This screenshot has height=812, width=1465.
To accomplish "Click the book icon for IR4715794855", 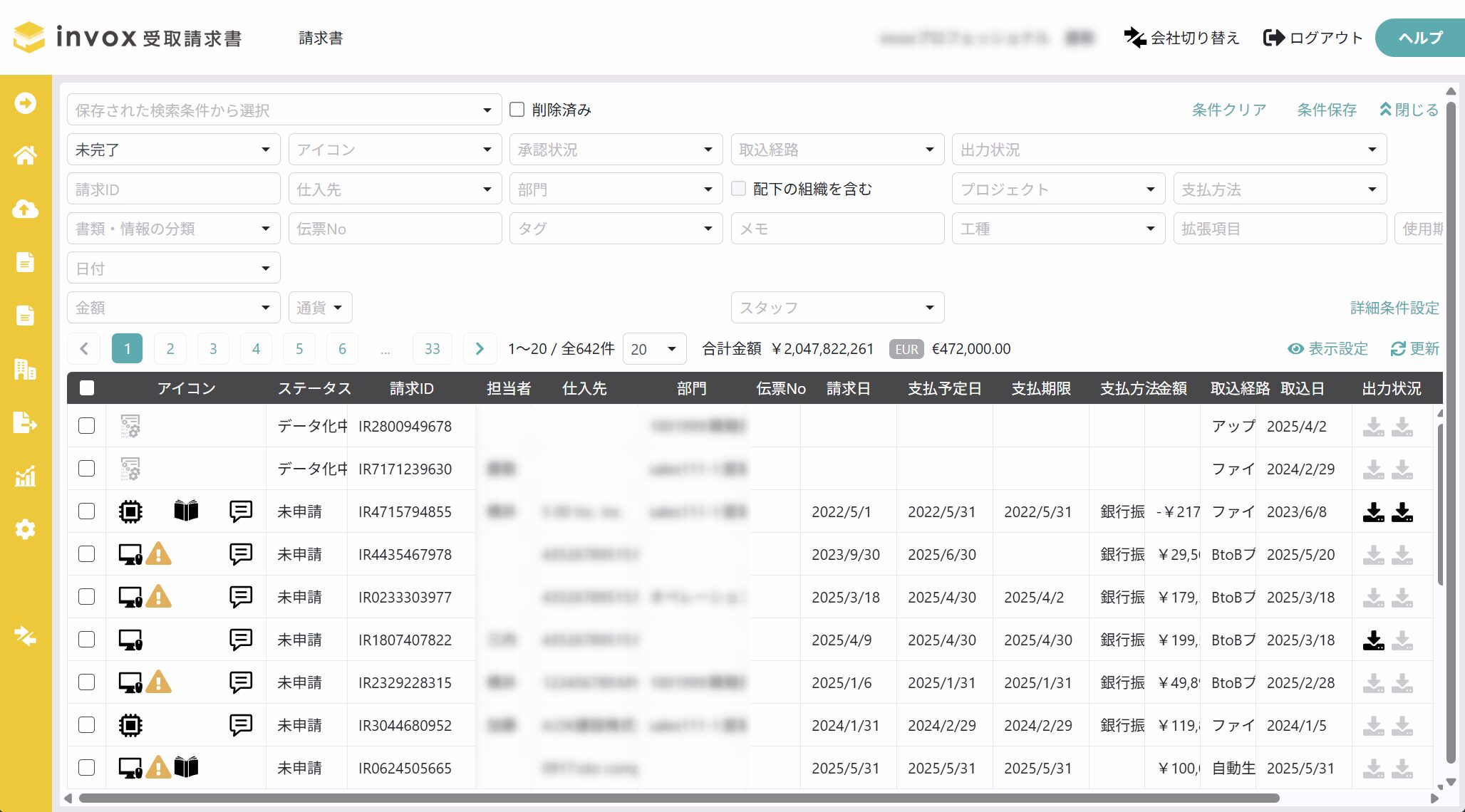I will pyautogui.click(x=186, y=511).
